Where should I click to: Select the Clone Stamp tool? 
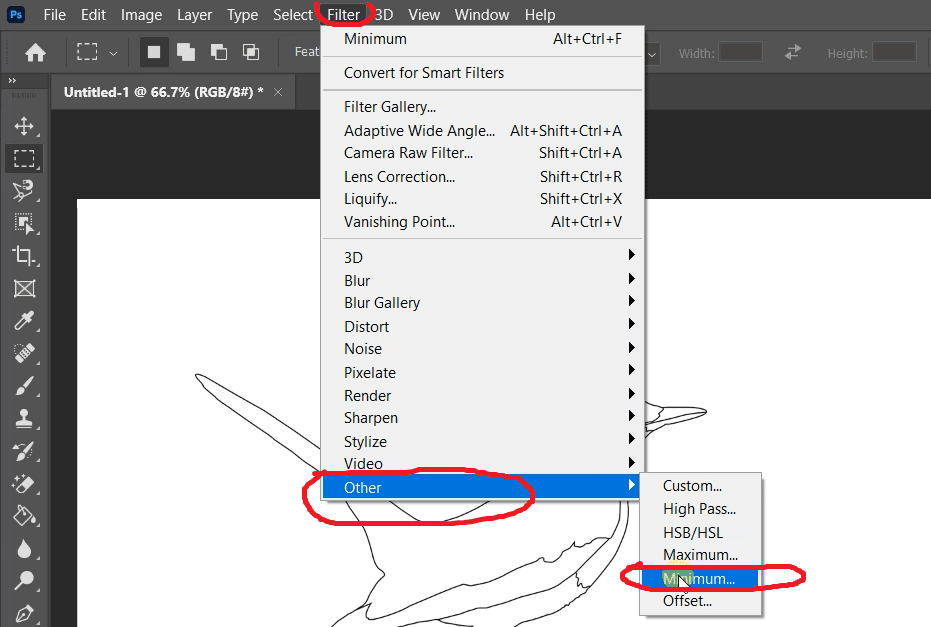pyautogui.click(x=24, y=419)
